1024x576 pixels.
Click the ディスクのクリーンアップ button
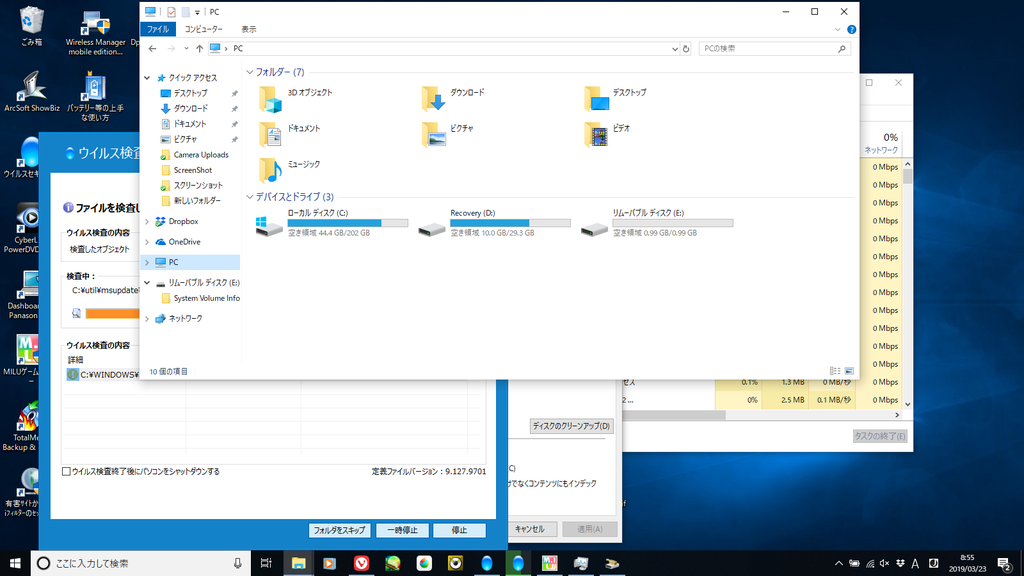571,426
